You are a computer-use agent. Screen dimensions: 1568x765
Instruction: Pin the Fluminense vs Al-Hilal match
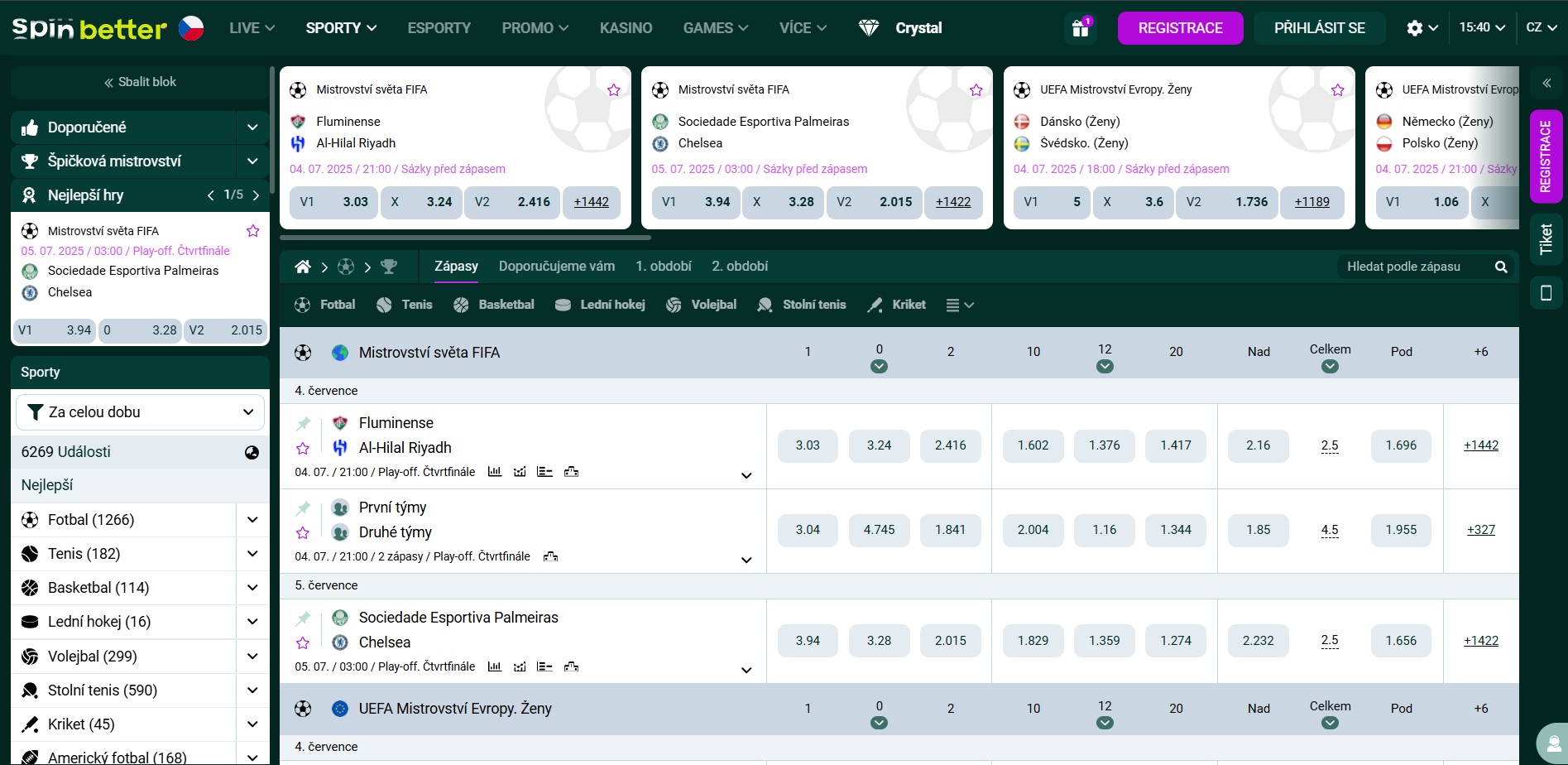[x=303, y=424]
